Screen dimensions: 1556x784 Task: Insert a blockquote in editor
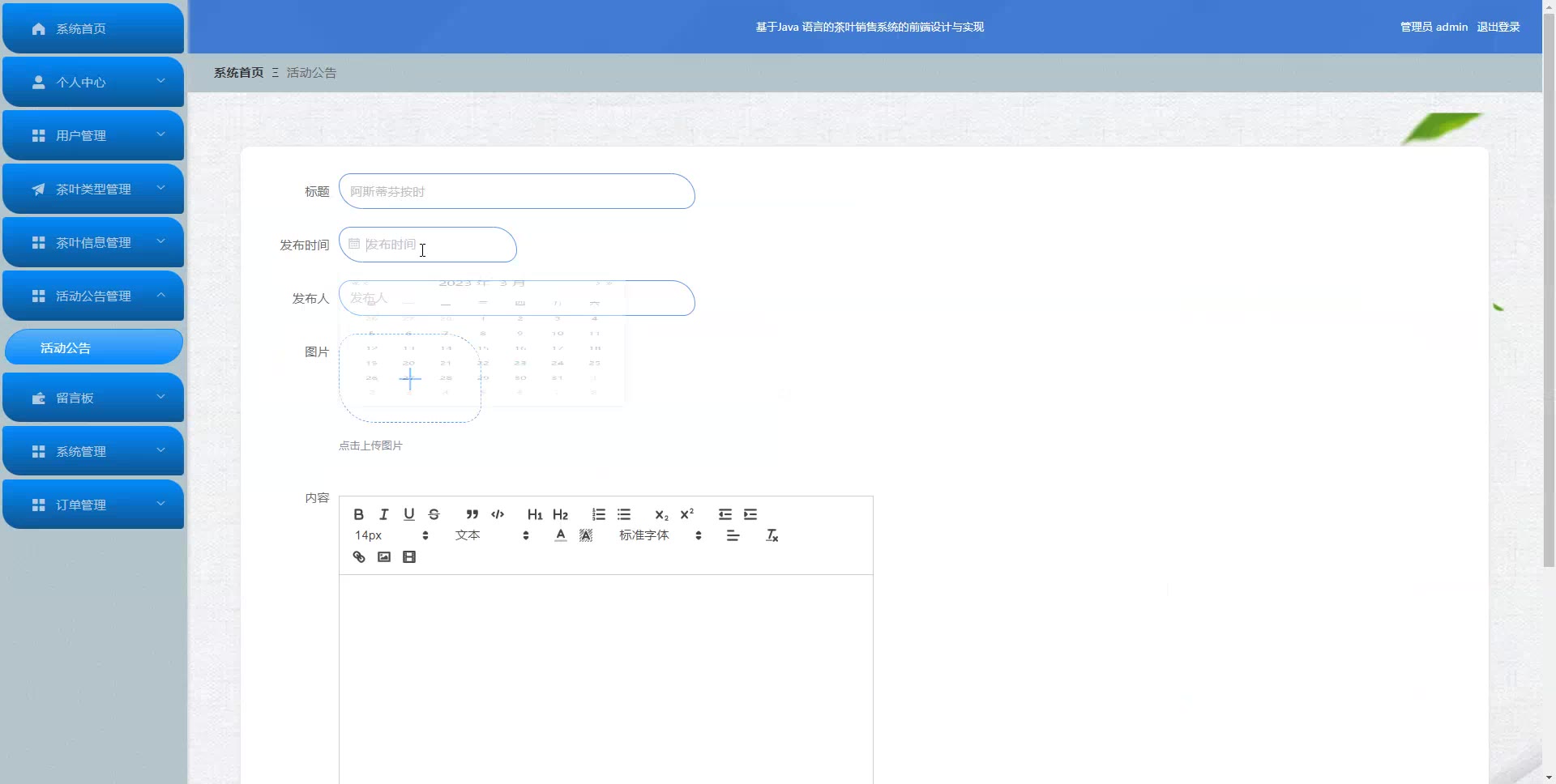[472, 514]
